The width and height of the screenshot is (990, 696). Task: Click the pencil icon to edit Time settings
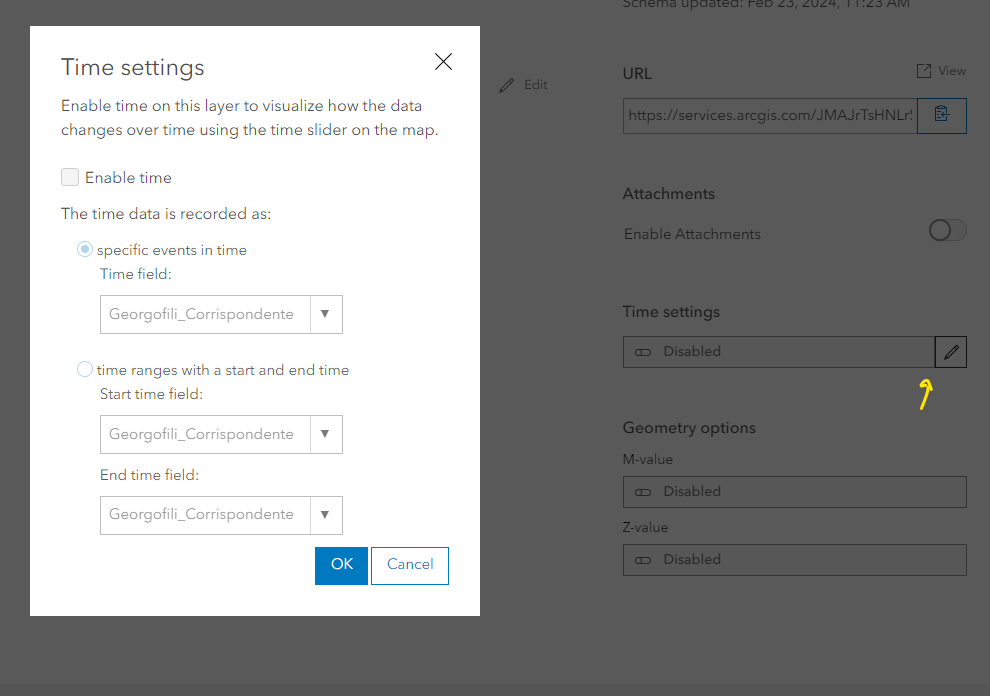pos(951,351)
